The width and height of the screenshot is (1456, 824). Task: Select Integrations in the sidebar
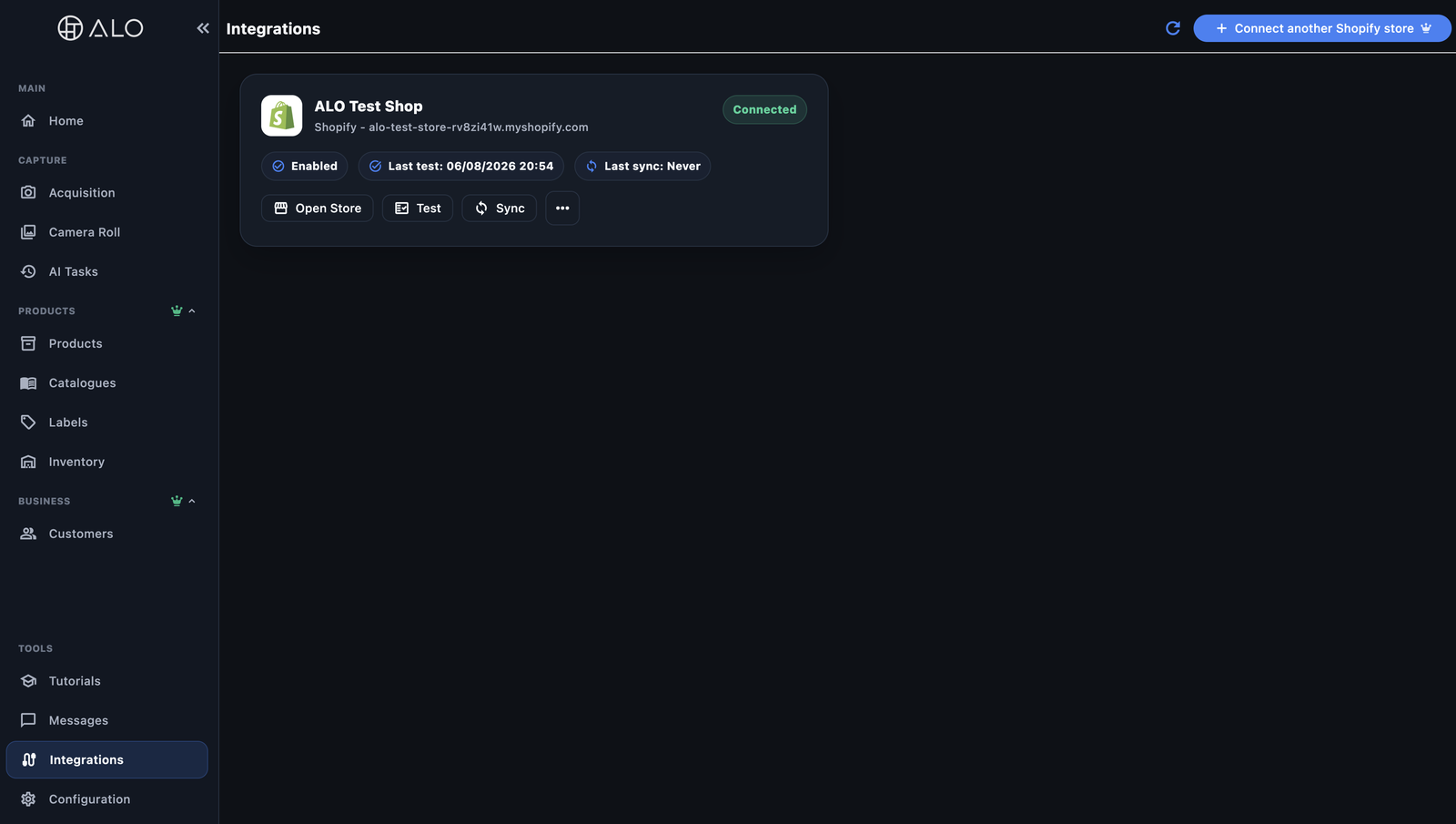tap(106, 759)
